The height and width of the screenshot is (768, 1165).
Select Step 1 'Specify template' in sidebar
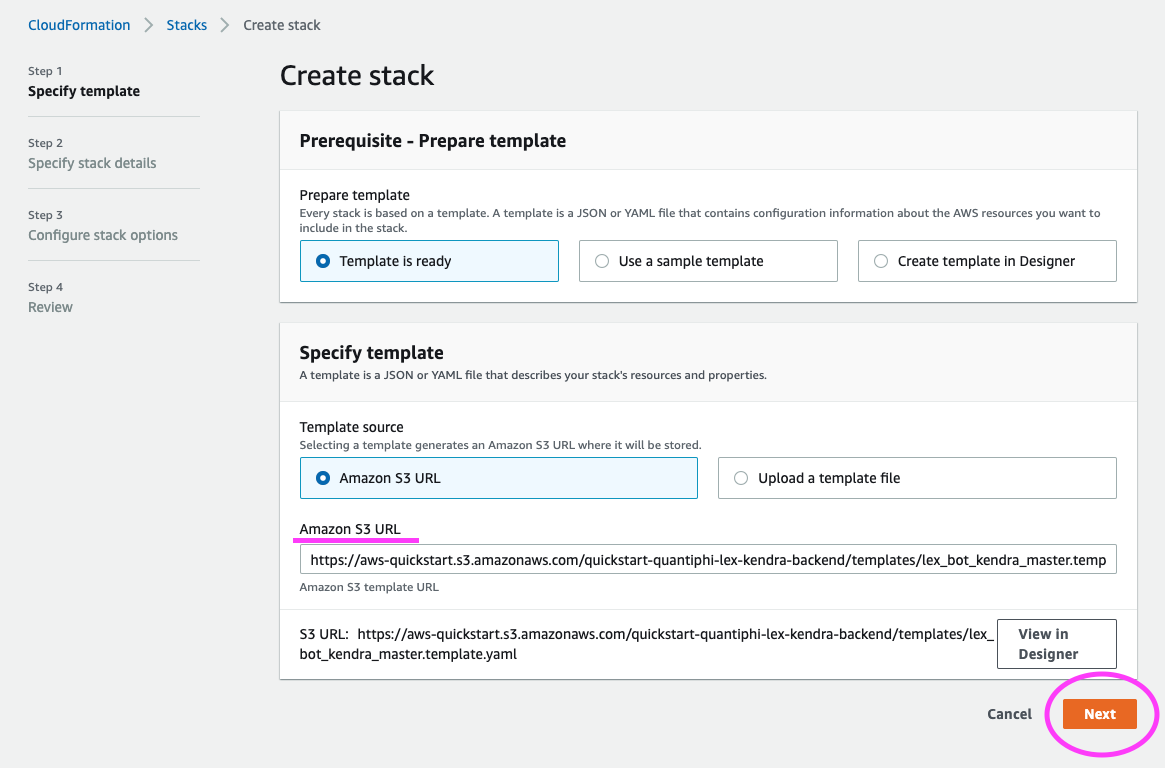click(x=84, y=91)
